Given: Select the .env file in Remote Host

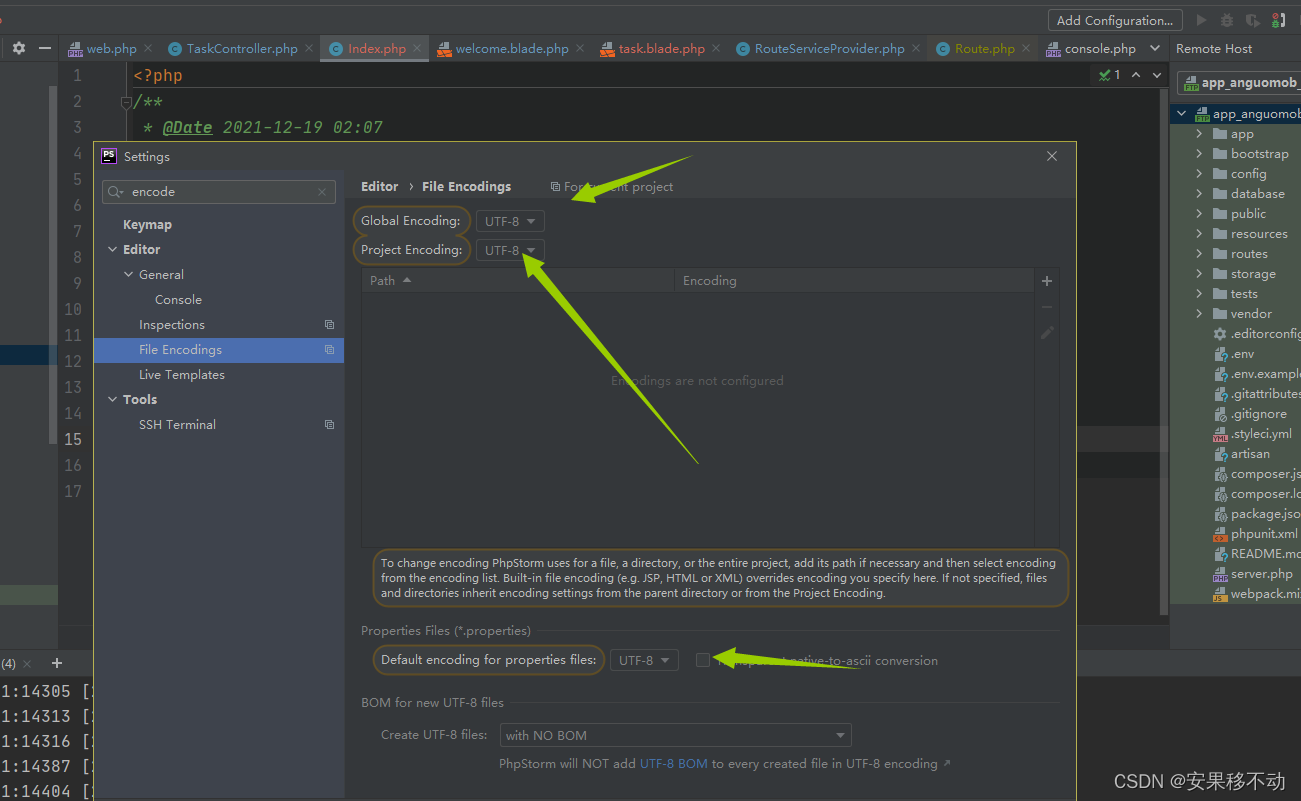Looking at the screenshot, I should click(x=1242, y=354).
